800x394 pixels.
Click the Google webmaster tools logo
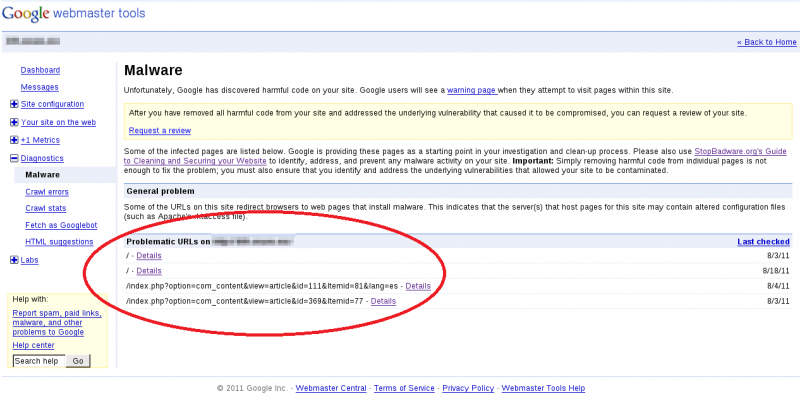point(73,14)
